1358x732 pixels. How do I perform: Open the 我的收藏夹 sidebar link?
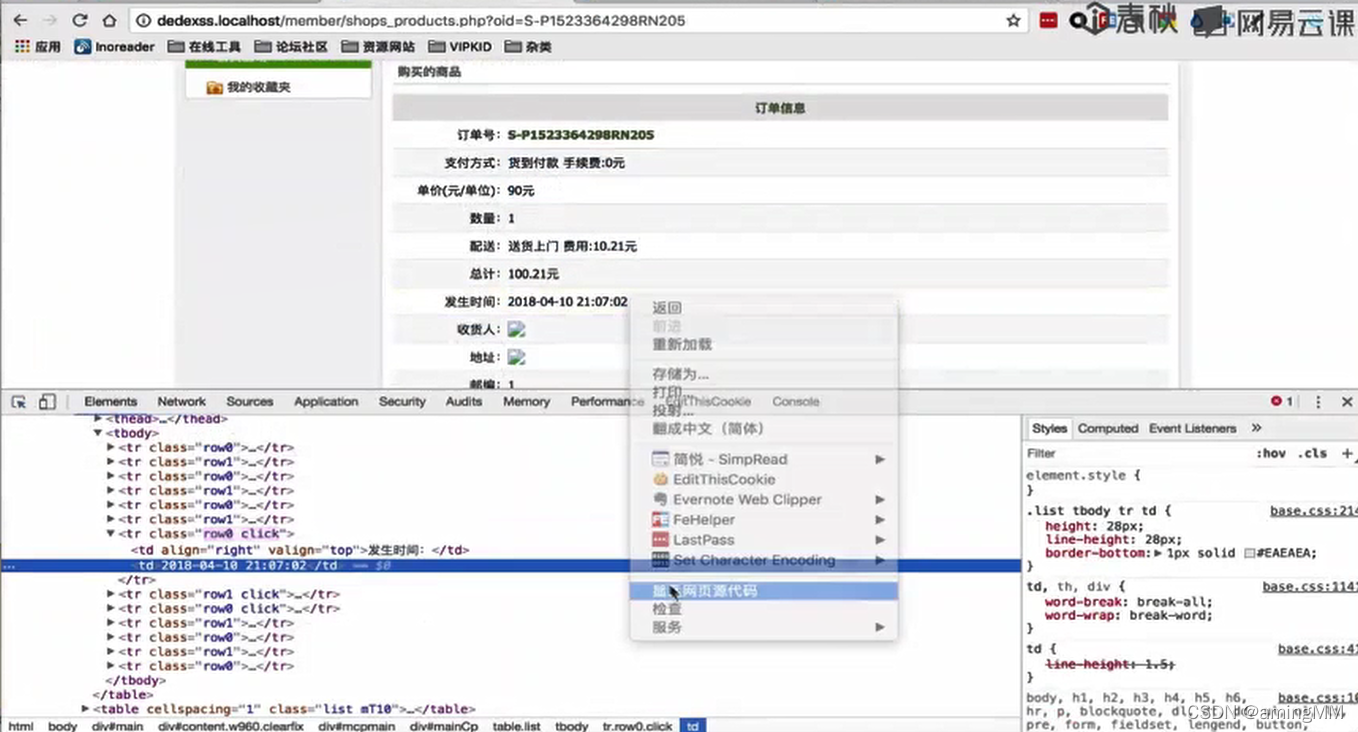[258, 88]
